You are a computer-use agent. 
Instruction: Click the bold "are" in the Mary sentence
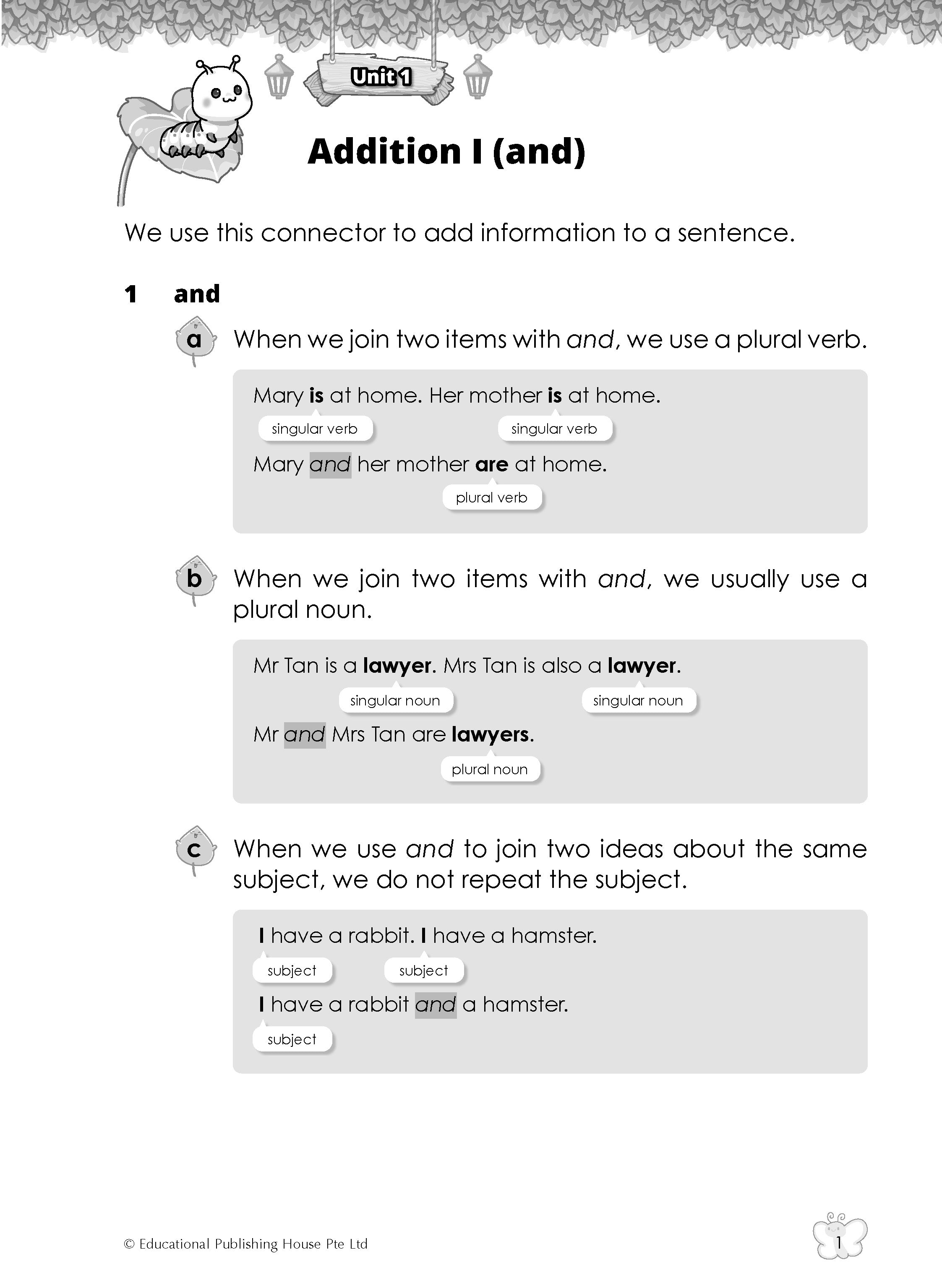[x=491, y=464]
